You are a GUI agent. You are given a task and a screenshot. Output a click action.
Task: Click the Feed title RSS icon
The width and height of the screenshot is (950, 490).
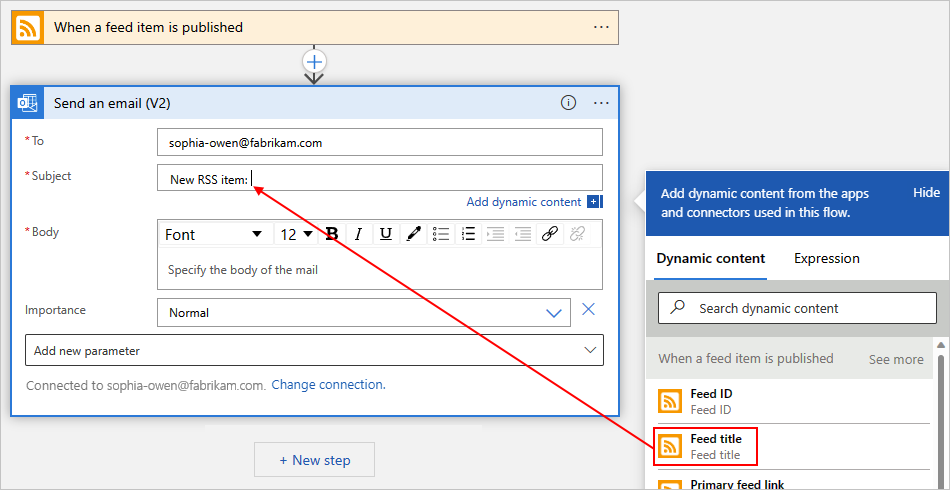coord(671,446)
